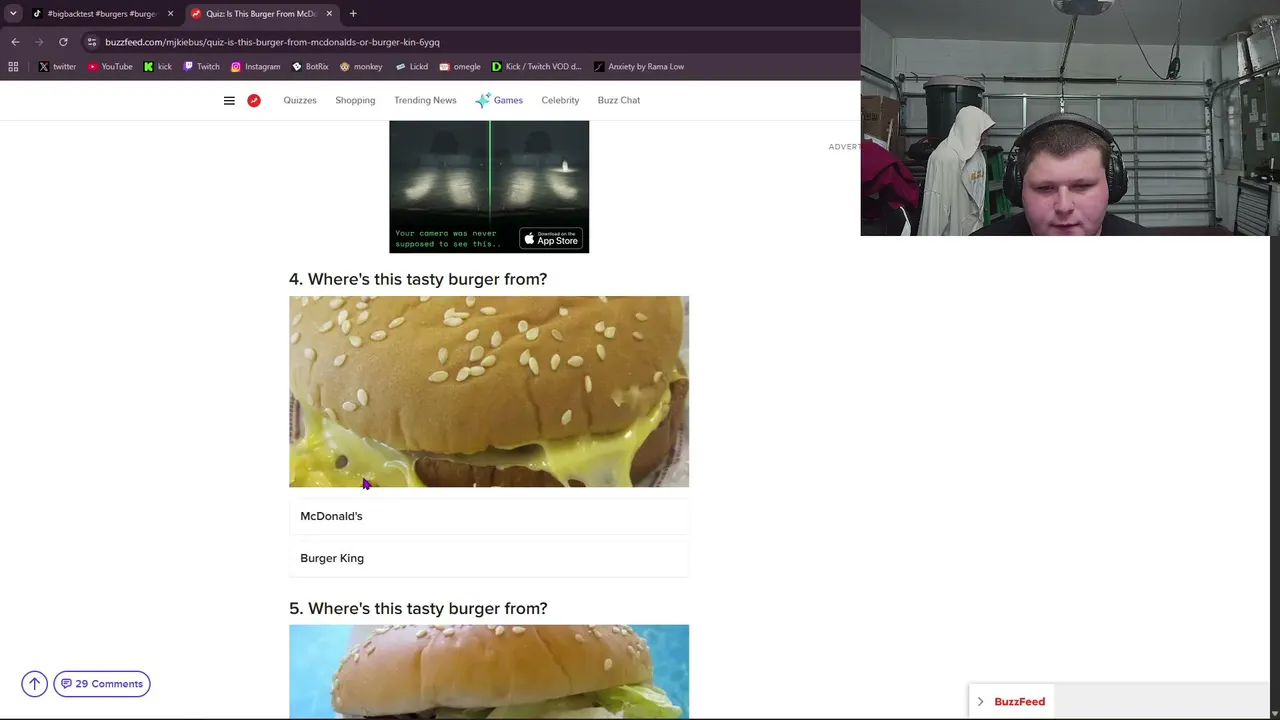1280x720 pixels.
Task: Open the Anxiety by Rama Low bookmark
Action: (639, 67)
